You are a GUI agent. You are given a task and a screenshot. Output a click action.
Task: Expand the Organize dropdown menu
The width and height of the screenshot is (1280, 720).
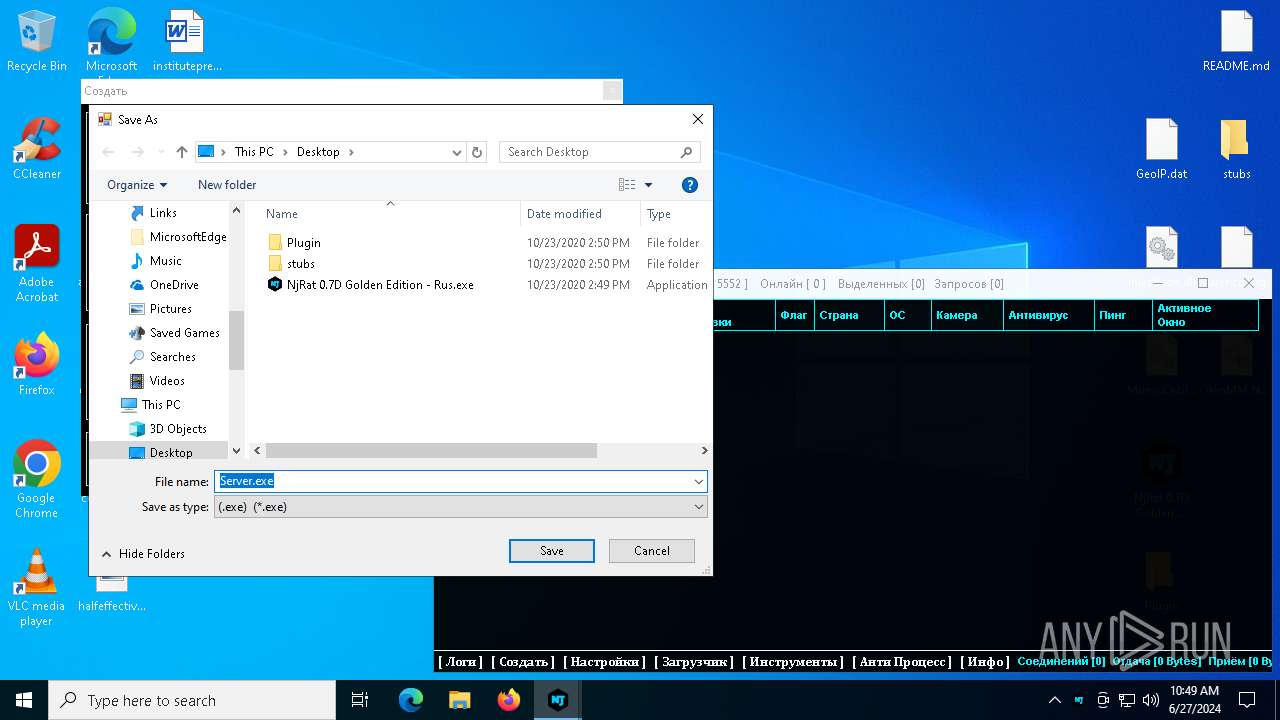pyautogui.click(x=137, y=185)
